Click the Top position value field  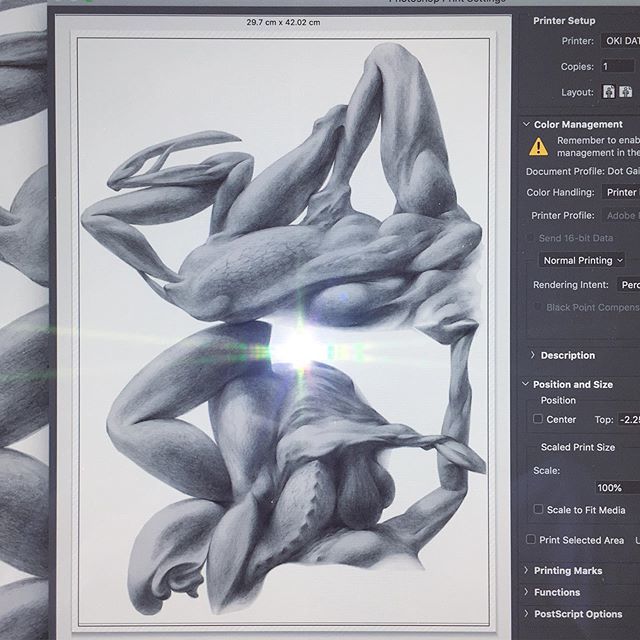[x=629, y=419]
